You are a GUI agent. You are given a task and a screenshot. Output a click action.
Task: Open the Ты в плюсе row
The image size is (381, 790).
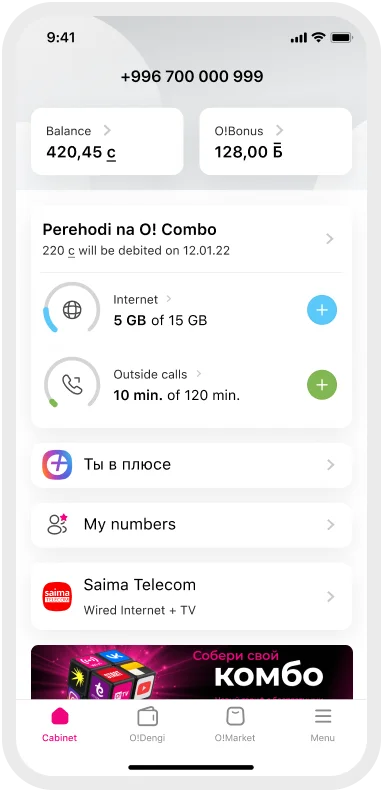pyautogui.click(x=192, y=465)
